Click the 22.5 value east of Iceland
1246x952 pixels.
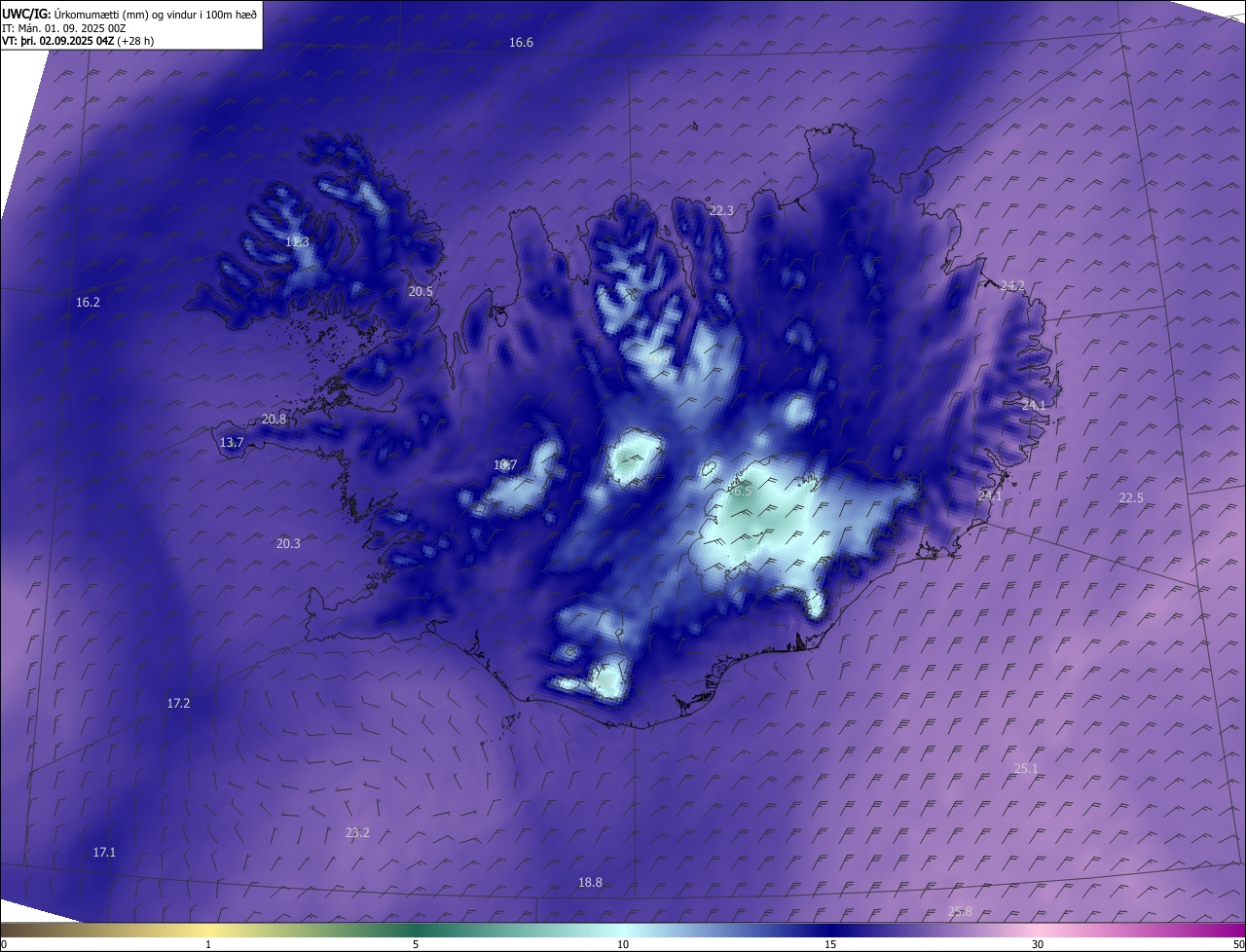[x=1131, y=497]
